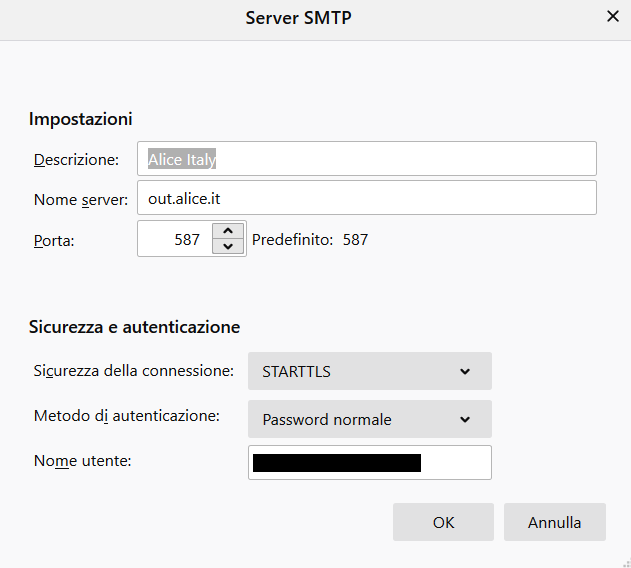Click inside the Porta number field
Image resolution: width=631 pixels, height=568 pixels.
[175, 239]
